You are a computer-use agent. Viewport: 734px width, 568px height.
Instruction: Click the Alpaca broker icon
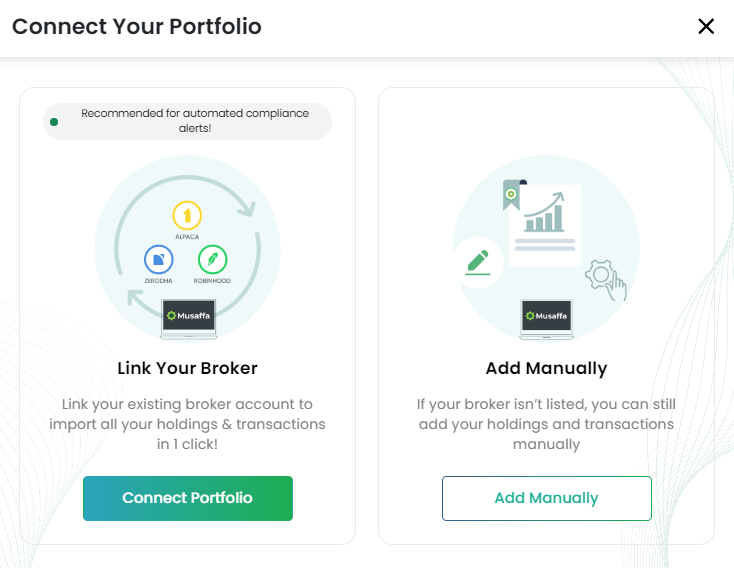187,215
